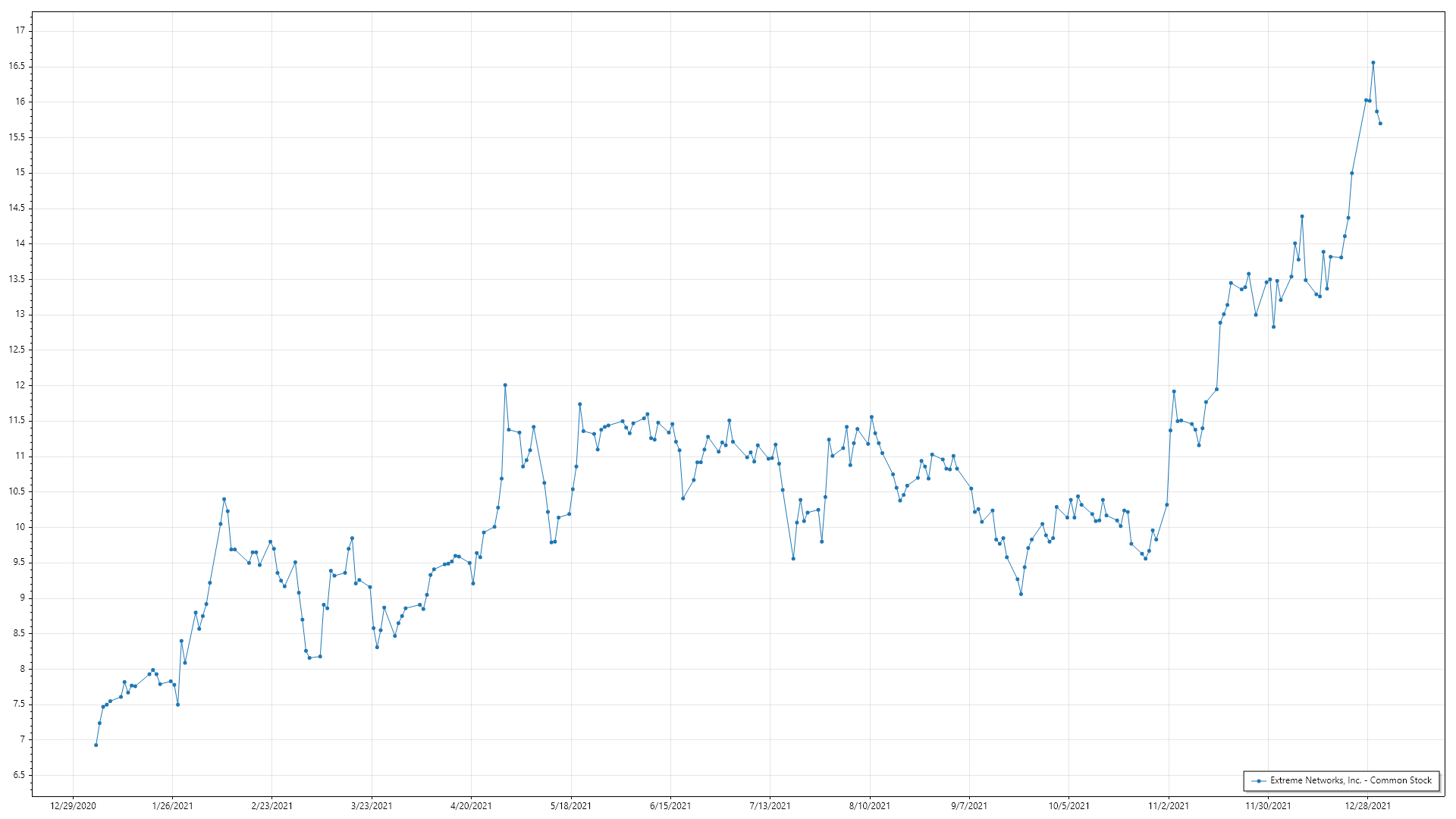Click the 6.5 y-axis label
Viewport: 1456px width, 819px height.
18,775
